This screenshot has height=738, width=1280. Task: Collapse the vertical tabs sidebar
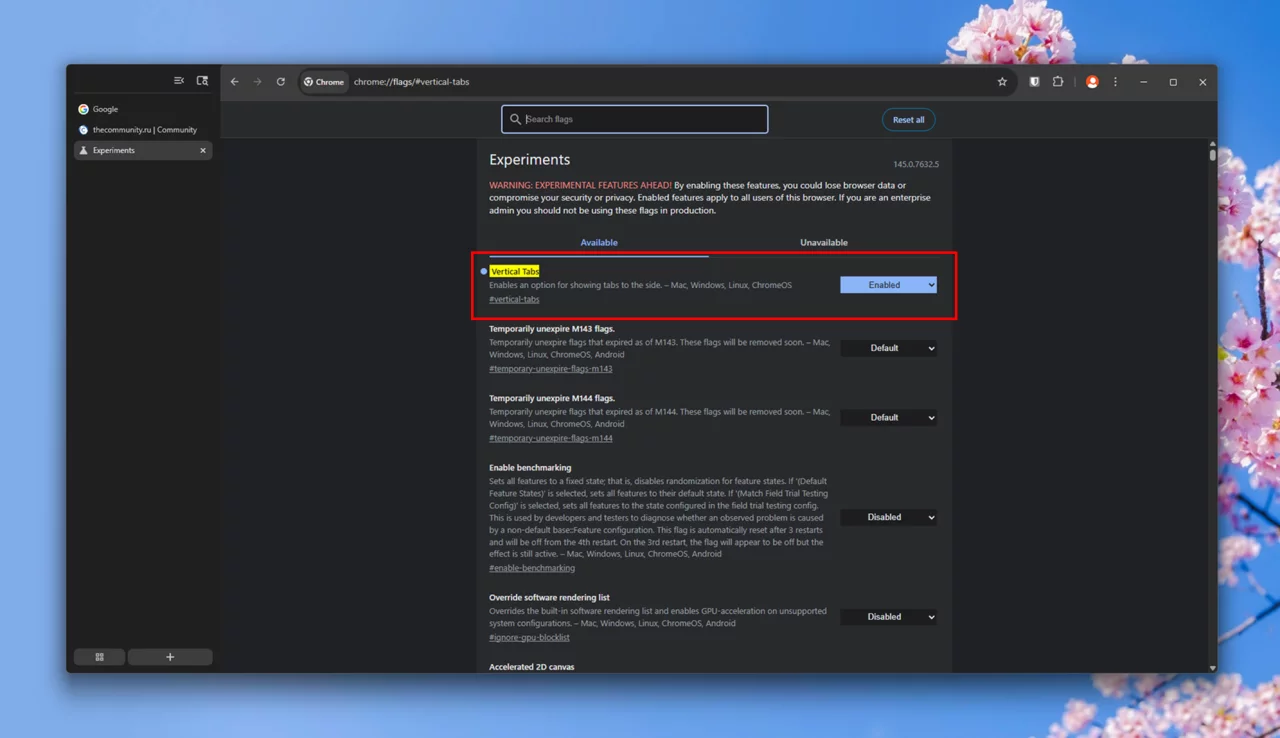pyautogui.click(x=179, y=81)
